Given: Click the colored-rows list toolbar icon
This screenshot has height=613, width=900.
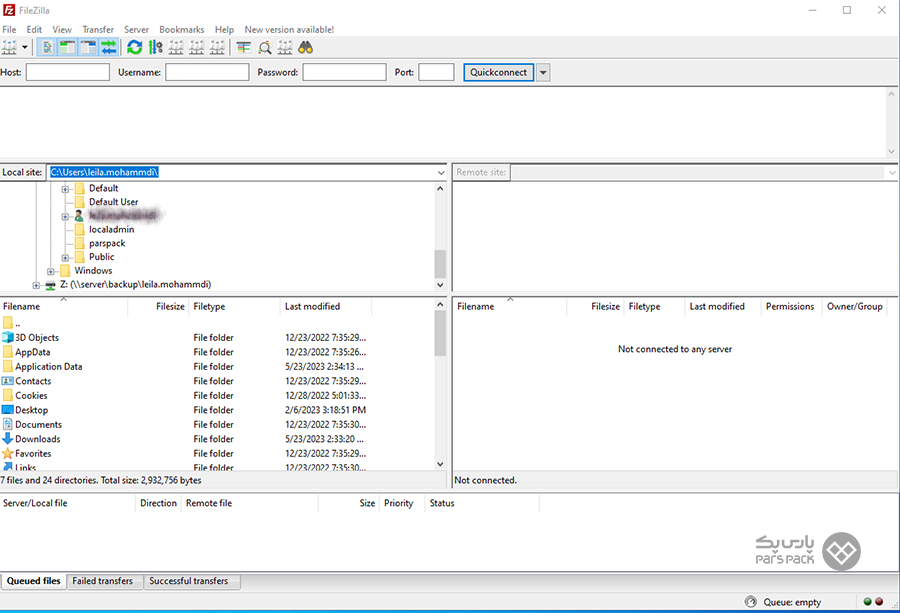Looking at the screenshot, I should 244,48.
